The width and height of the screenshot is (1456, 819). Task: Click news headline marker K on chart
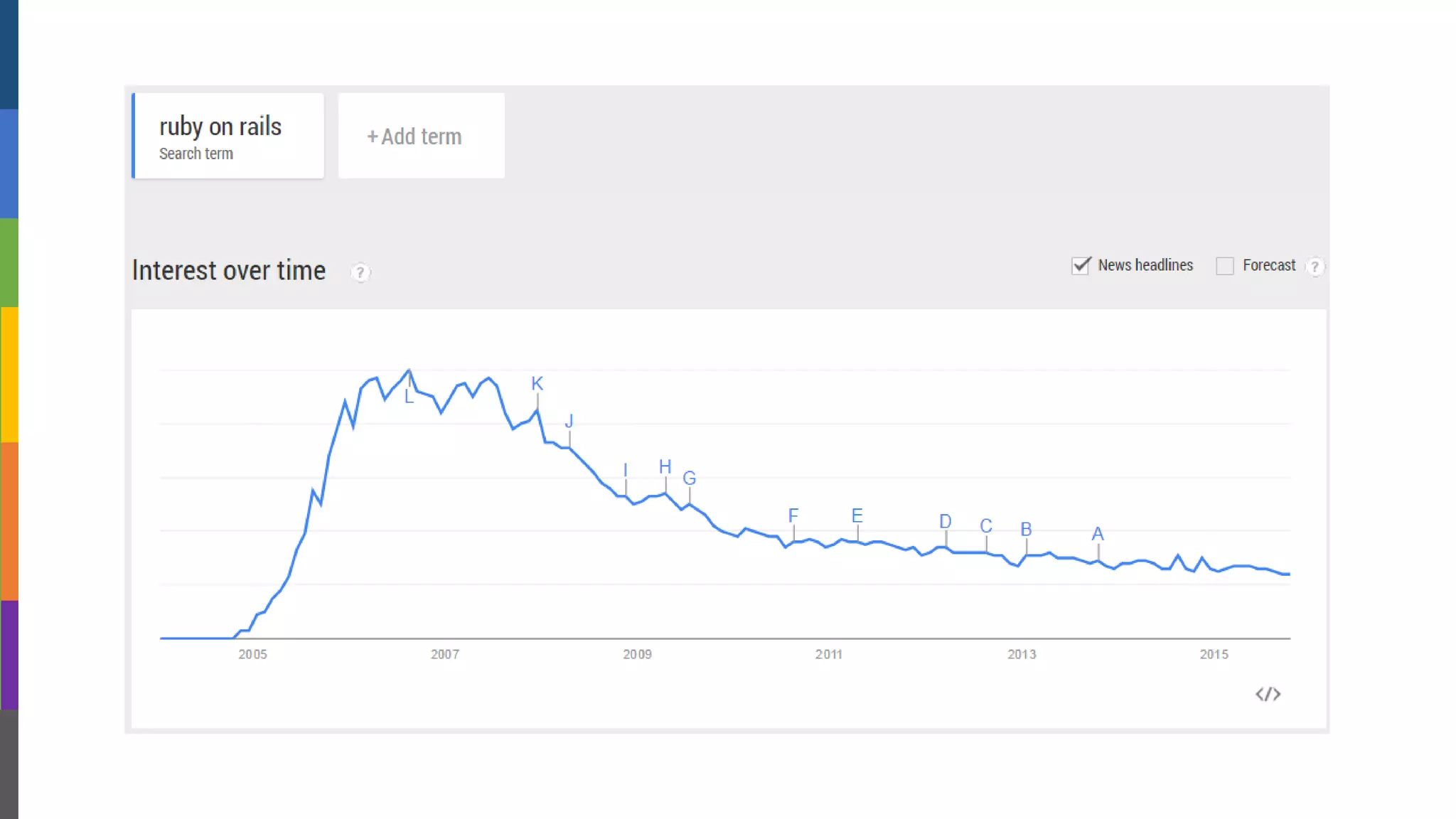(537, 384)
